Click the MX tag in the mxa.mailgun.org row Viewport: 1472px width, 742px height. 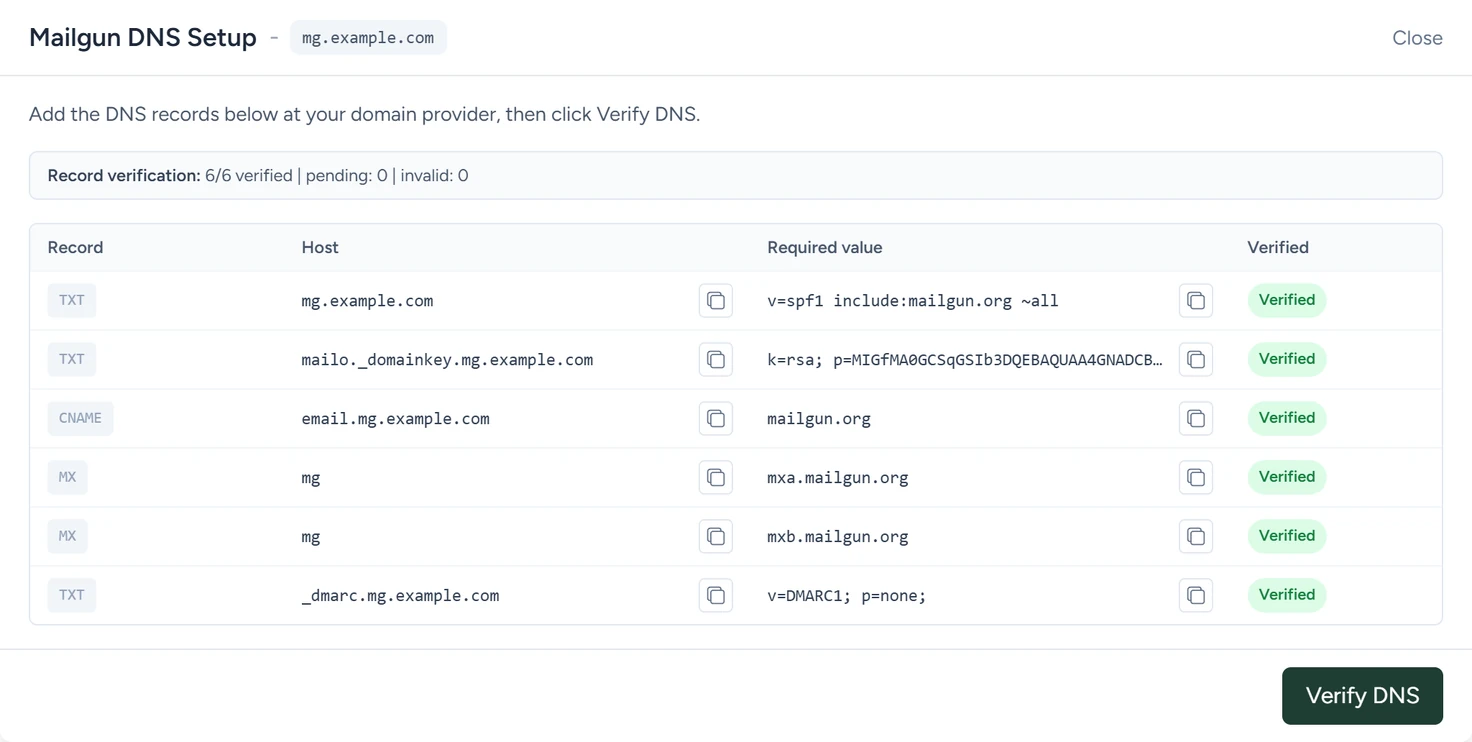67,477
